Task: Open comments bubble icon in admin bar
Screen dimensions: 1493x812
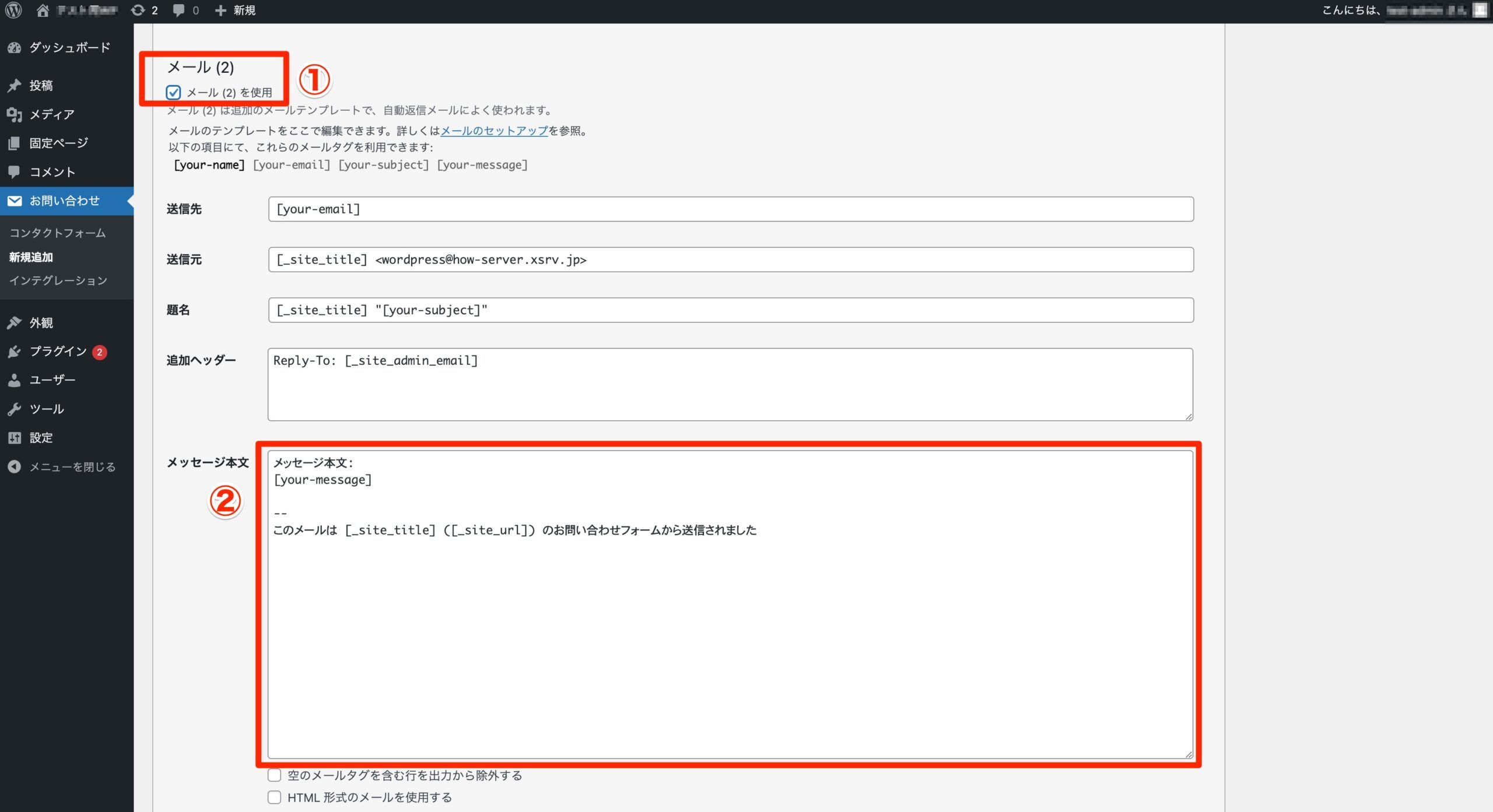Action: [x=178, y=10]
